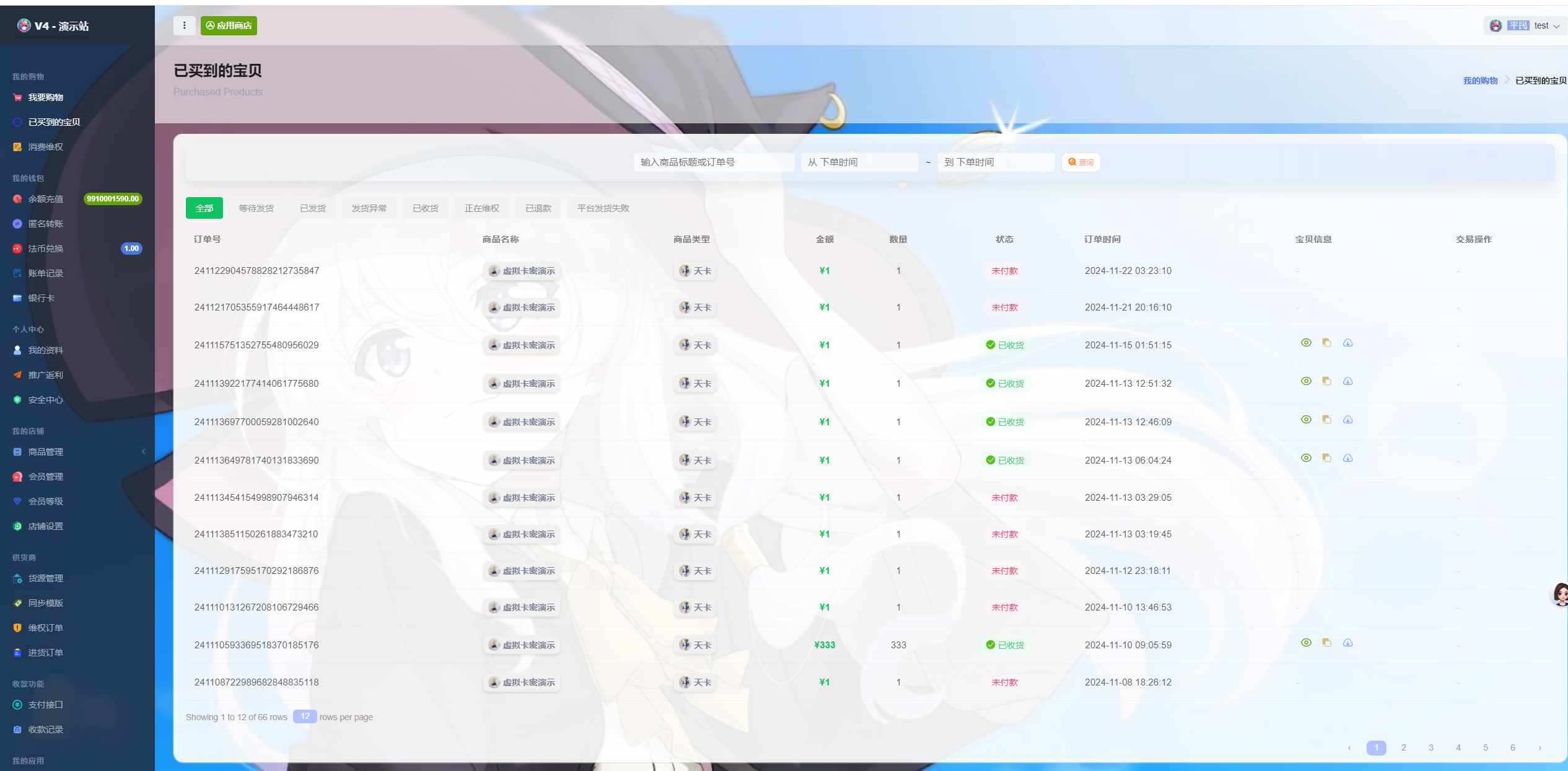Click the 消费维权 sidebar icon

tap(17, 147)
